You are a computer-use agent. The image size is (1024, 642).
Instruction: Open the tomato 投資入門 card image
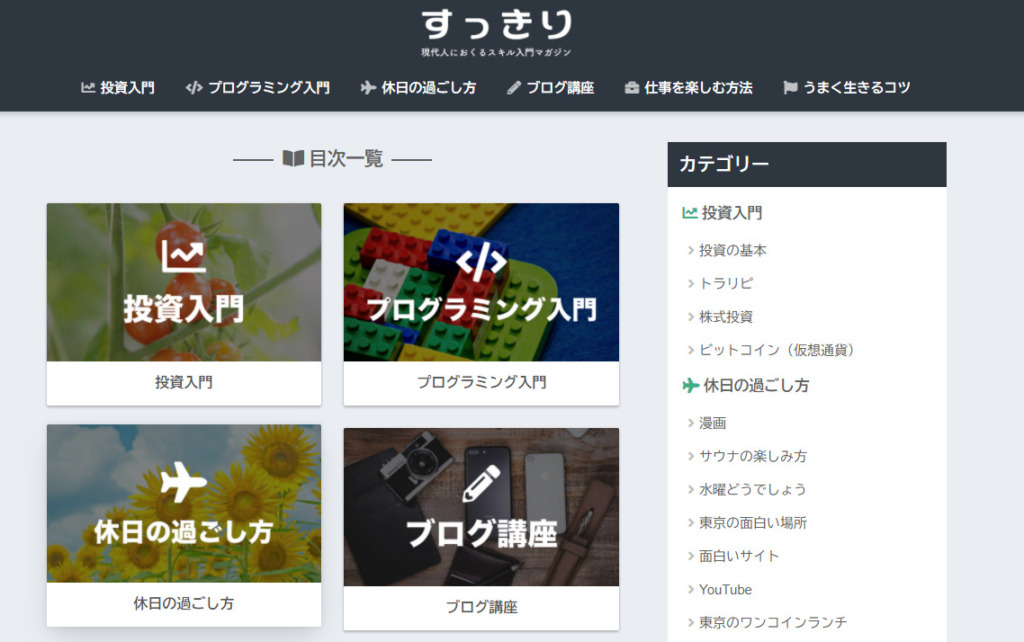click(184, 282)
